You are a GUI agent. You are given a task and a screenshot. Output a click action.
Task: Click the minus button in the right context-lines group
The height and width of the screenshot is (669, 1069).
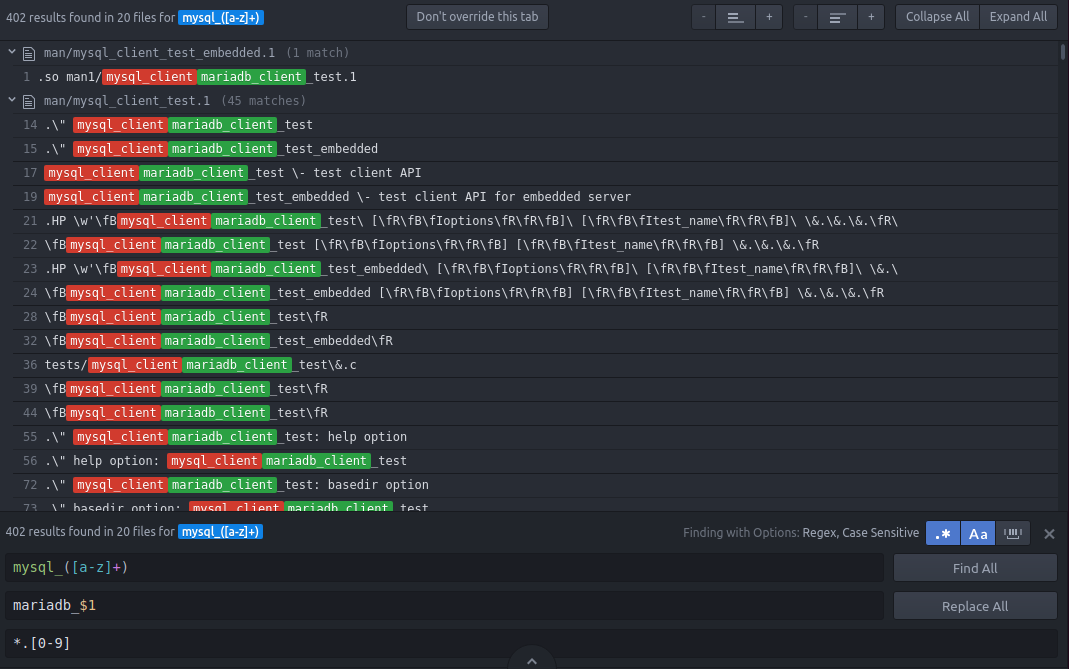pyautogui.click(x=805, y=17)
